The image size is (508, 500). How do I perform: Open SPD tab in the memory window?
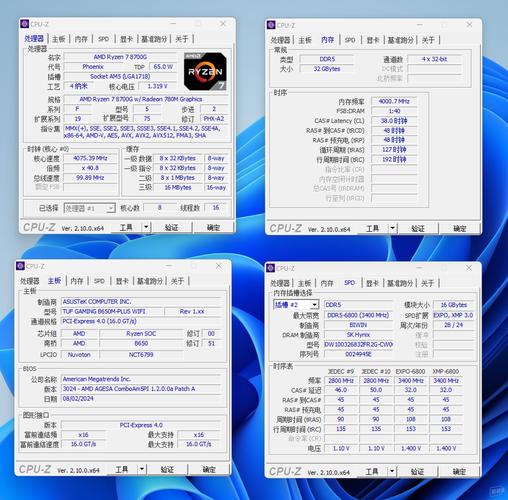pyautogui.click(x=350, y=40)
